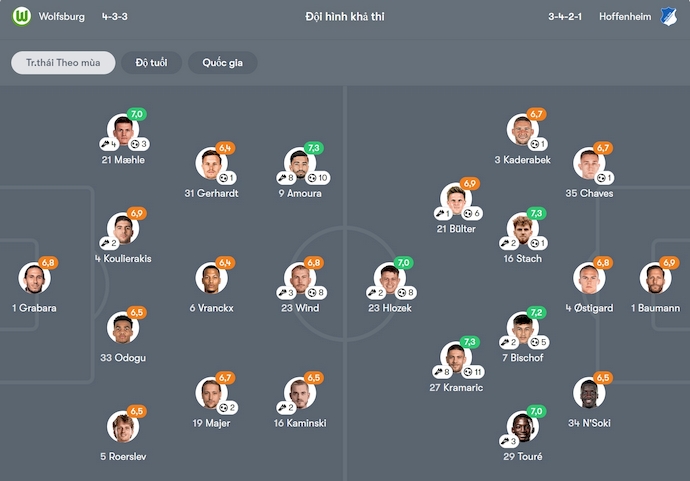This screenshot has height=481, width=690.
Task: Open Wind's player profile picture
Action: [x=300, y=279]
